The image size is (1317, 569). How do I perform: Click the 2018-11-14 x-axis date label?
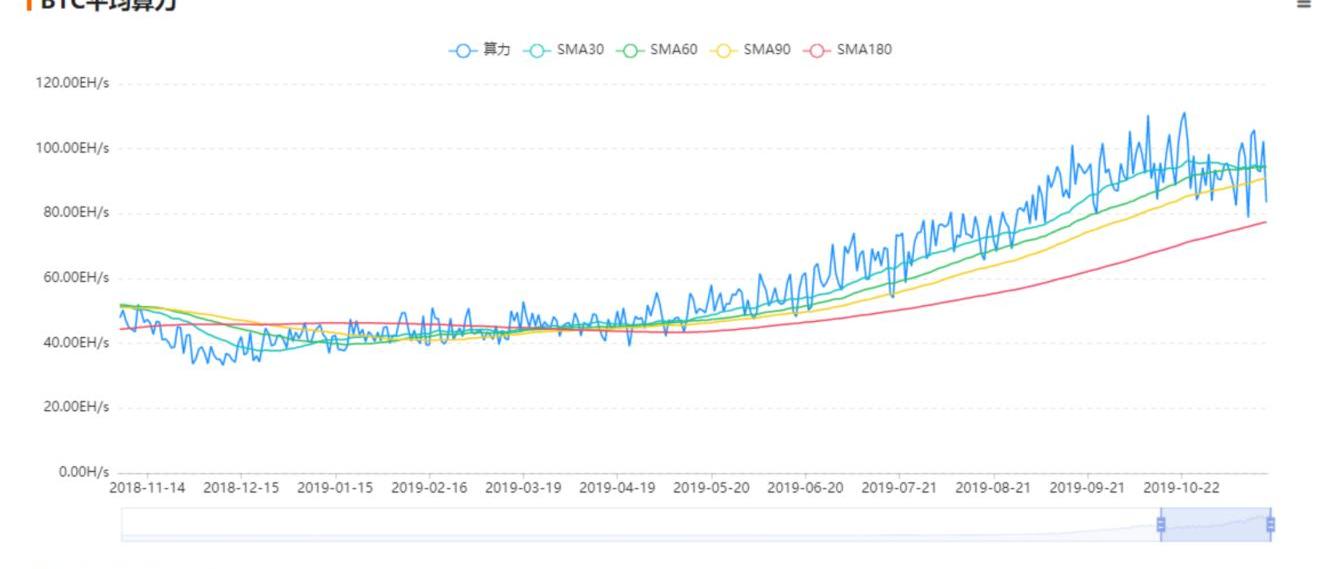[x=148, y=488]
